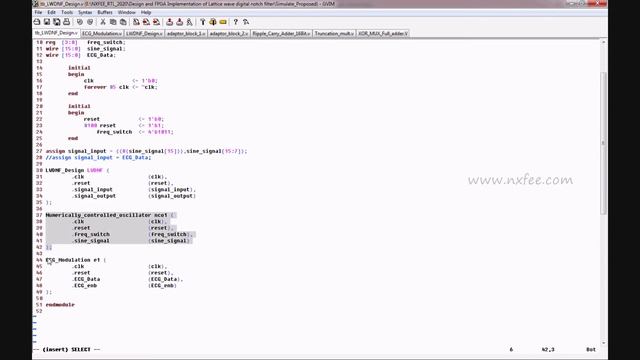Click the Print toolbar icon
Screen dimensions: 640x360
coord(67,22)
